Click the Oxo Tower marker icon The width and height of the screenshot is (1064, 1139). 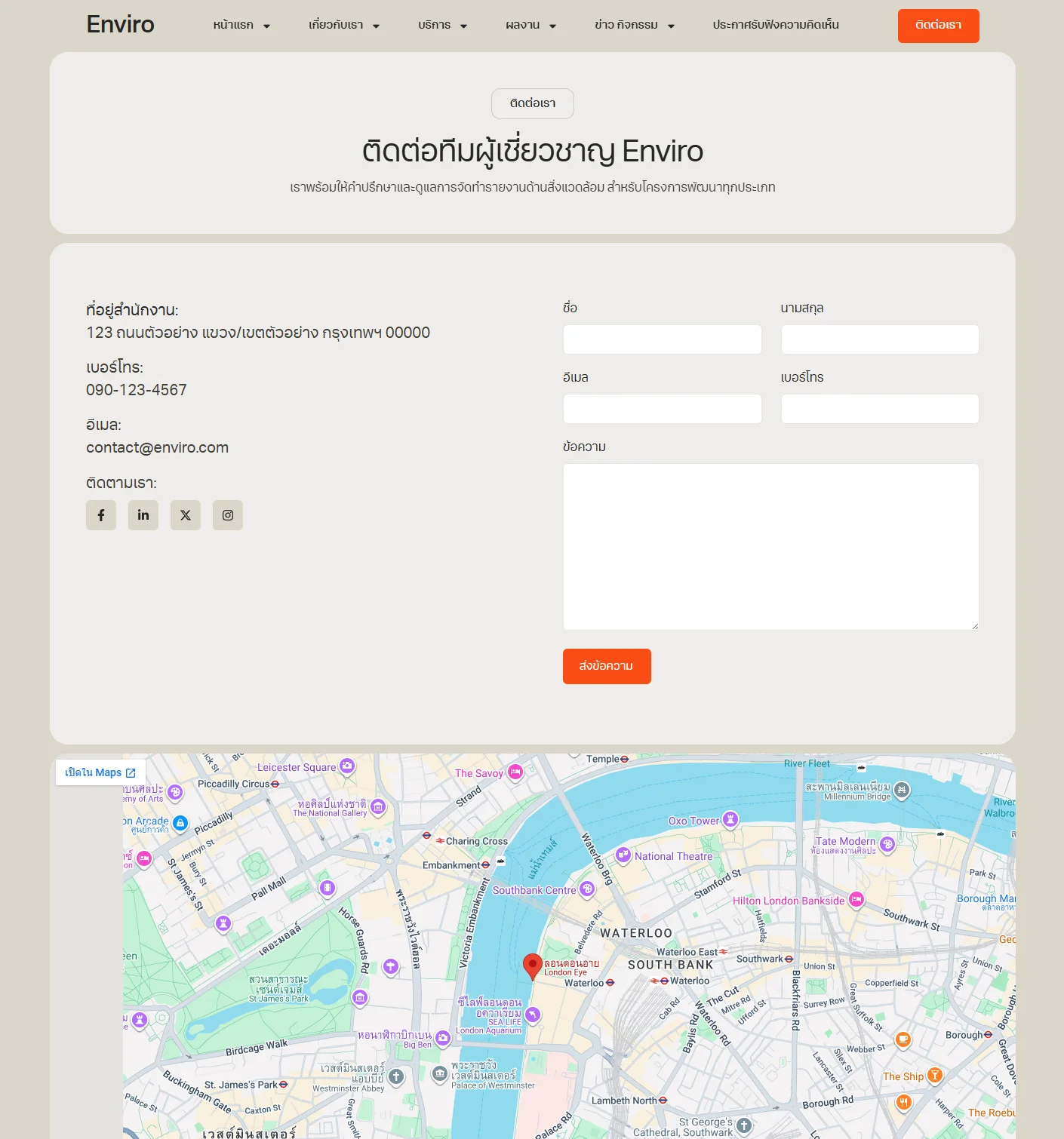pos(730,820)
